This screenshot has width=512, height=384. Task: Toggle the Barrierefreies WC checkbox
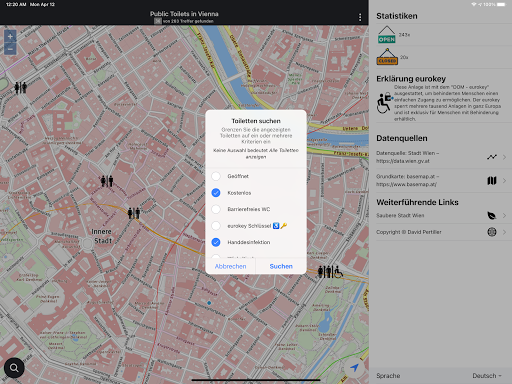coord(216,209)
